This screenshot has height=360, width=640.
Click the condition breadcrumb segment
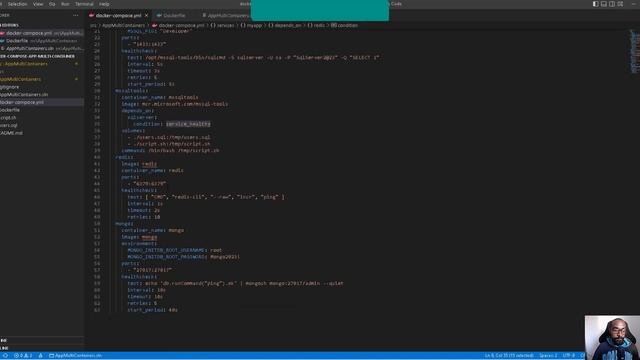[x=344, y=25]
